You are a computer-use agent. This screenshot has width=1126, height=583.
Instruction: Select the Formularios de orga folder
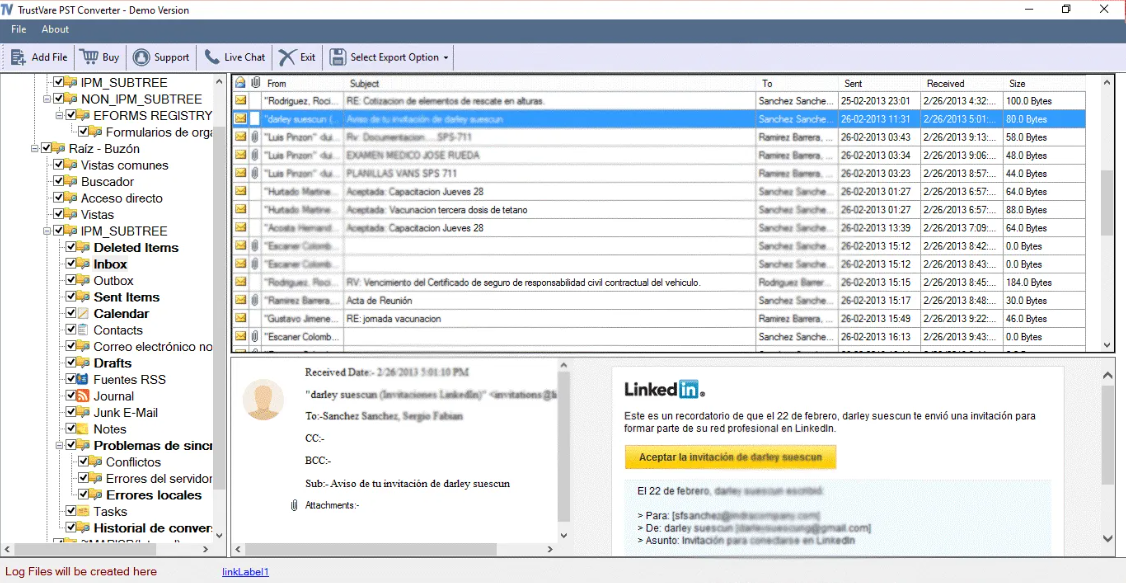point(159,132)
